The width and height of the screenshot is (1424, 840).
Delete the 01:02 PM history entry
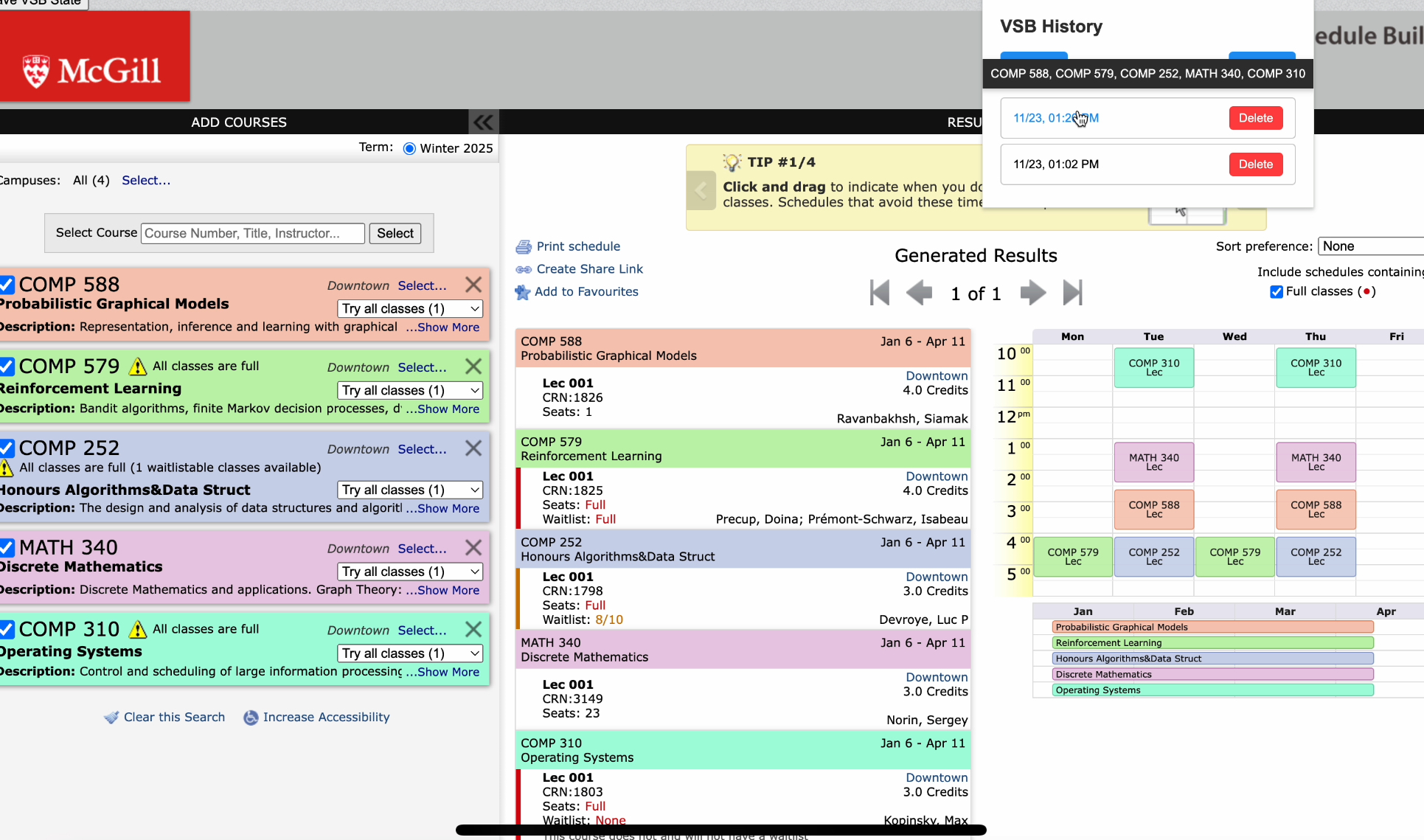click(x=1255, y=164)
